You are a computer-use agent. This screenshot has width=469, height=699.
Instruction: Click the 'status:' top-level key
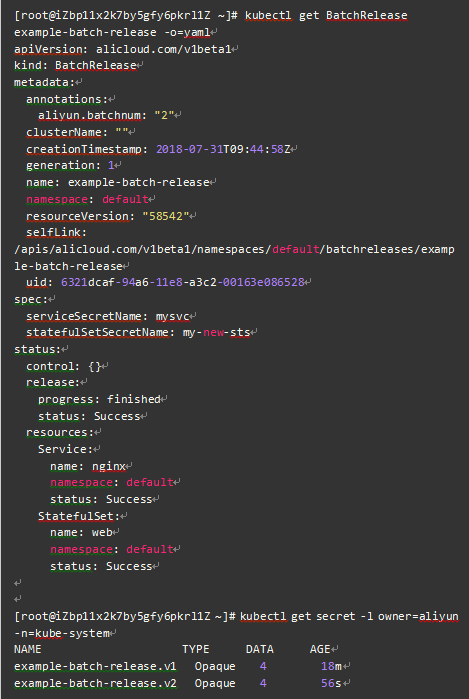tap(37, 350)
